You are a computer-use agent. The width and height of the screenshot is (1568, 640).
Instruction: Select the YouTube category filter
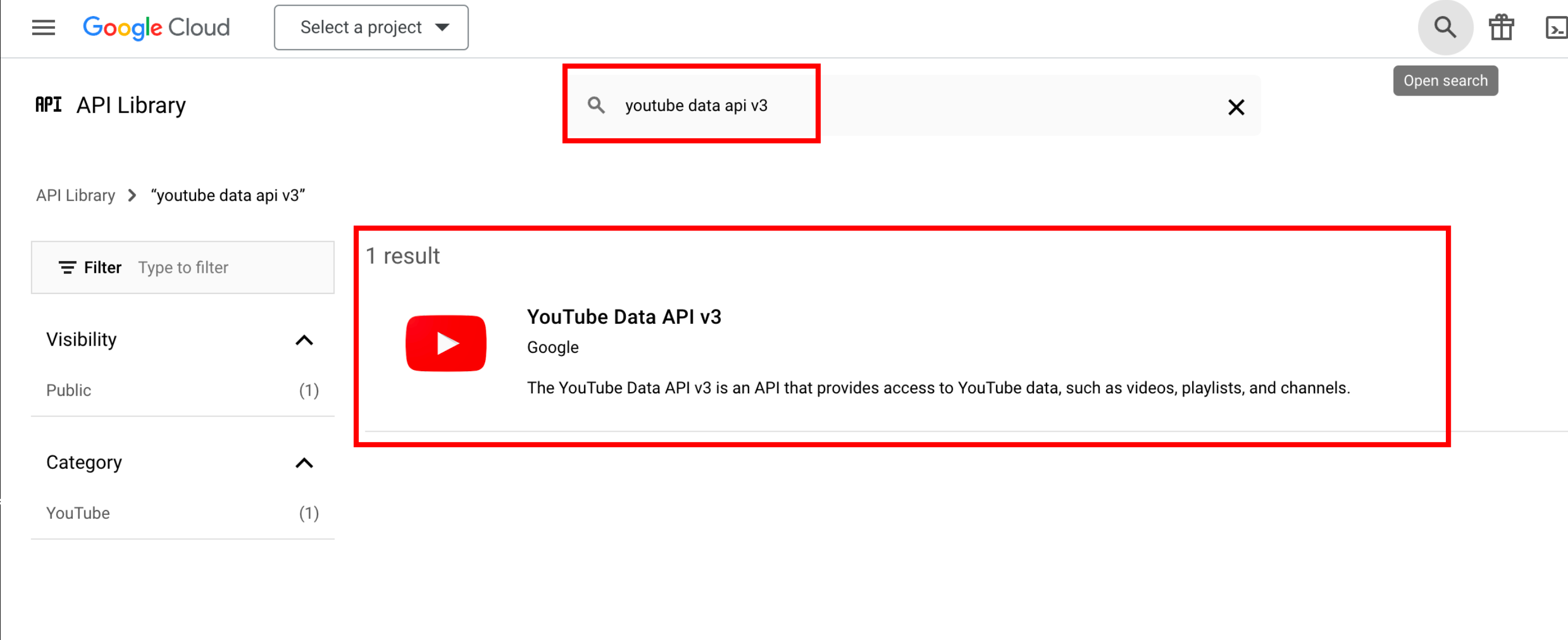click(78, 513)
